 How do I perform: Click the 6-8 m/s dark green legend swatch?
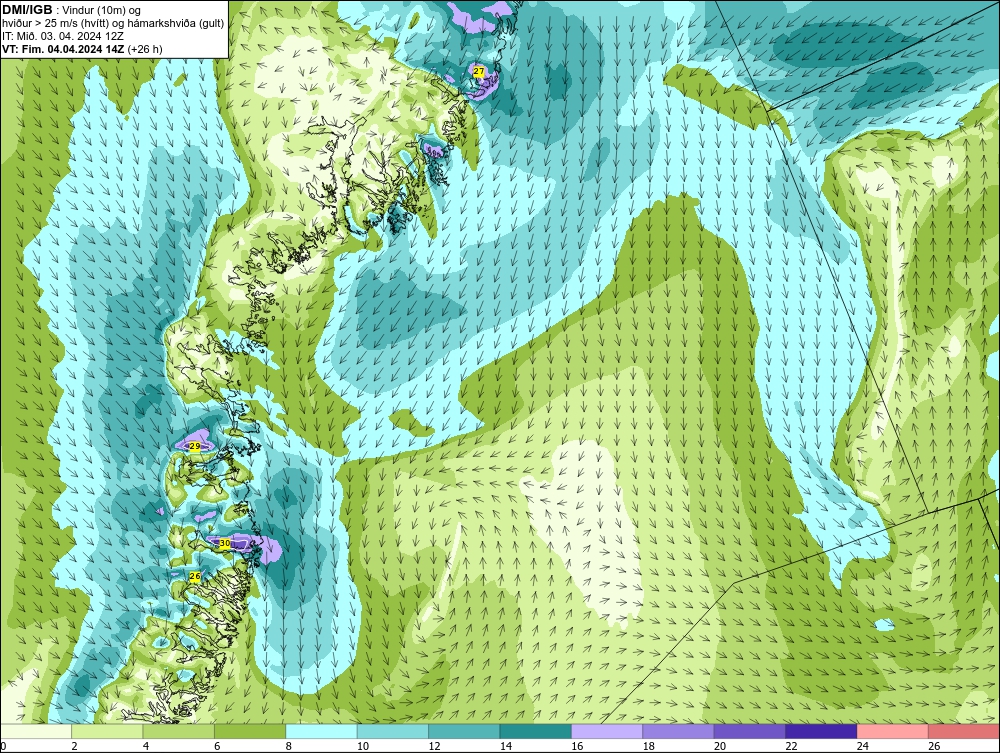(x=250, y=731)
